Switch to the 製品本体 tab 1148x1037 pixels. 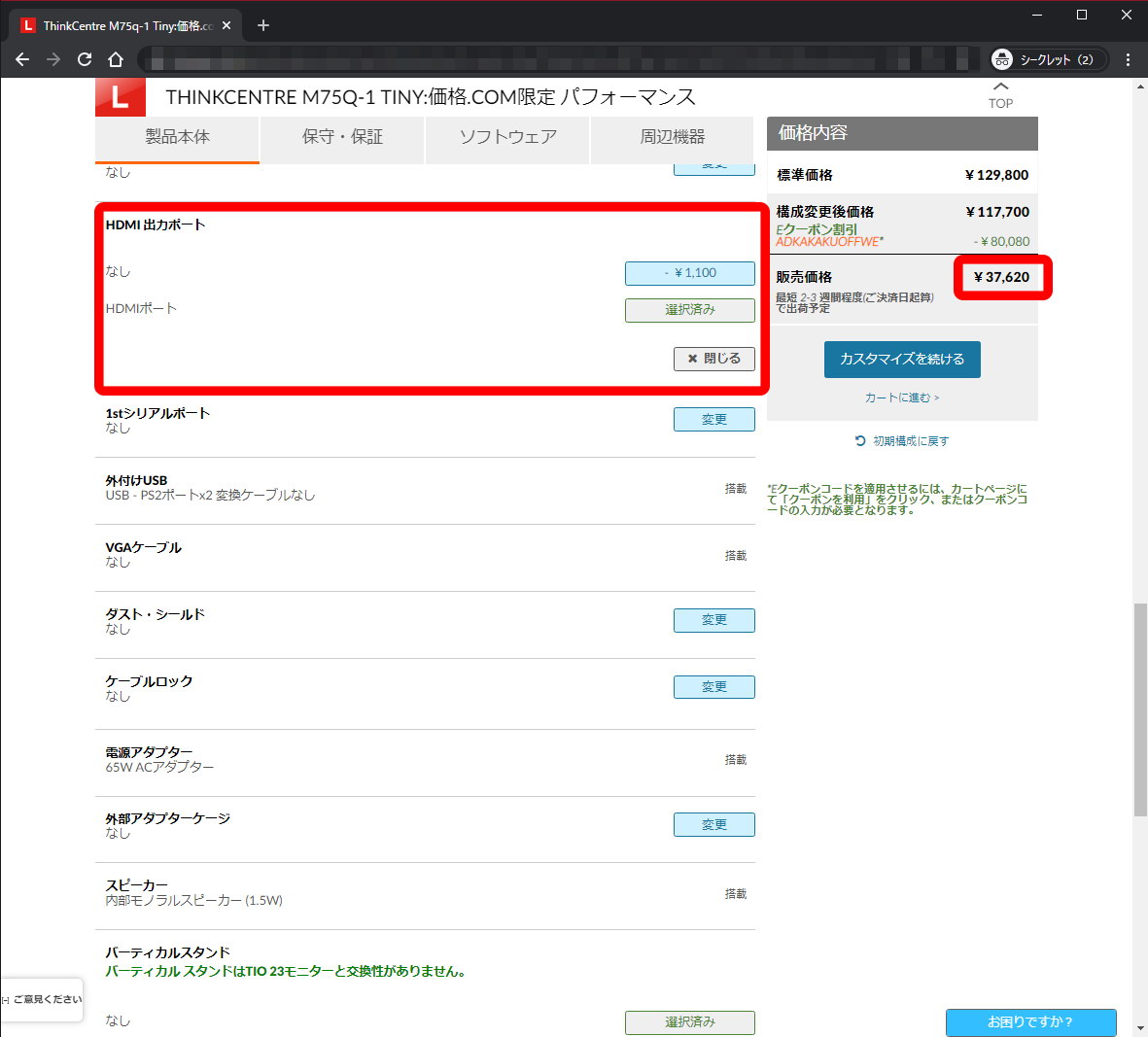[177, 138]
